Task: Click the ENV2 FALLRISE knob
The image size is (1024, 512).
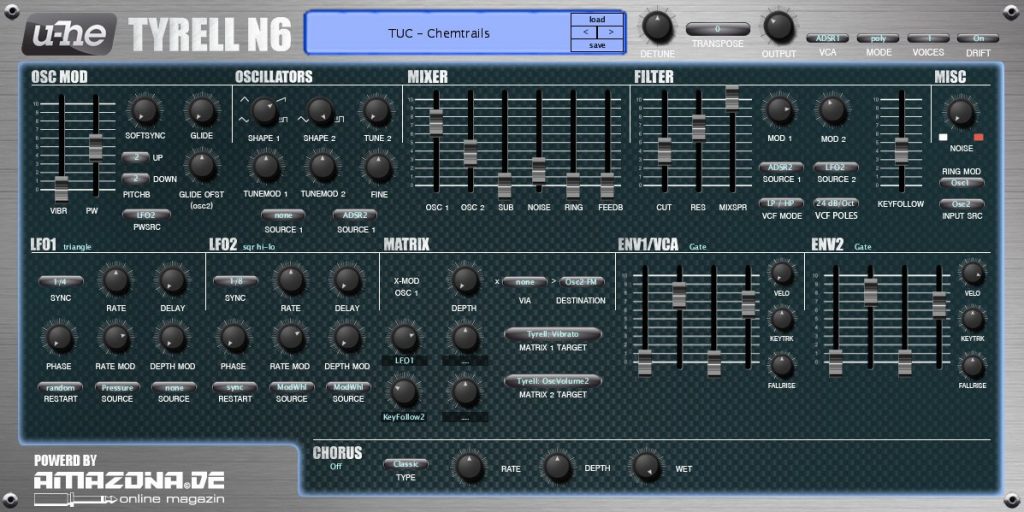Action: click(973, 366)
